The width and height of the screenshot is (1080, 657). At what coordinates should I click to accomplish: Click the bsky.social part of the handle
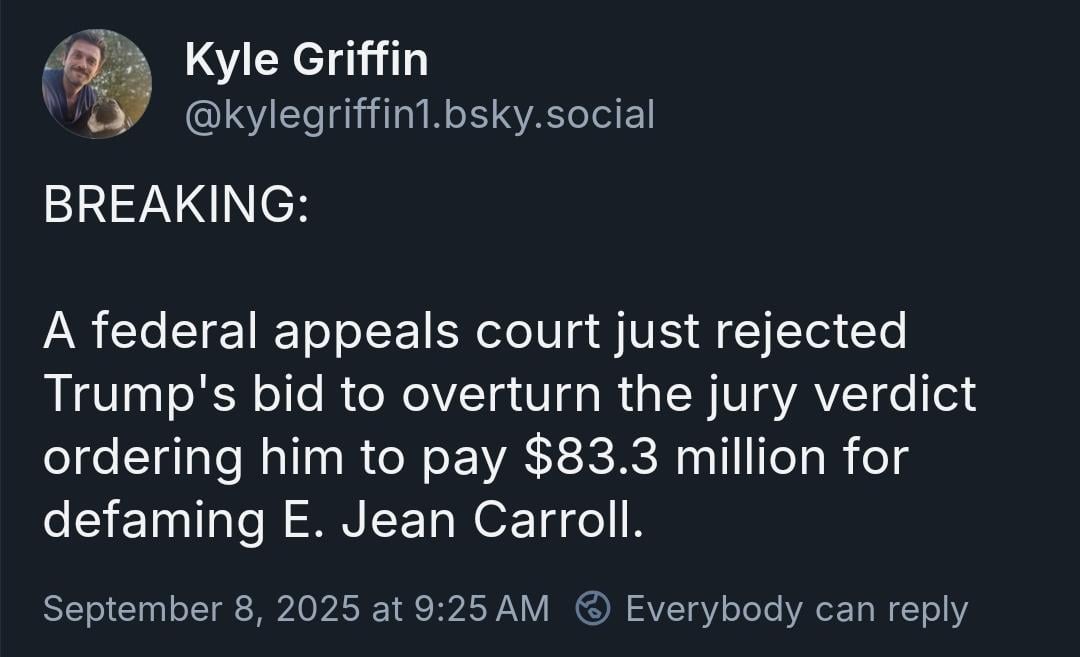550,114
